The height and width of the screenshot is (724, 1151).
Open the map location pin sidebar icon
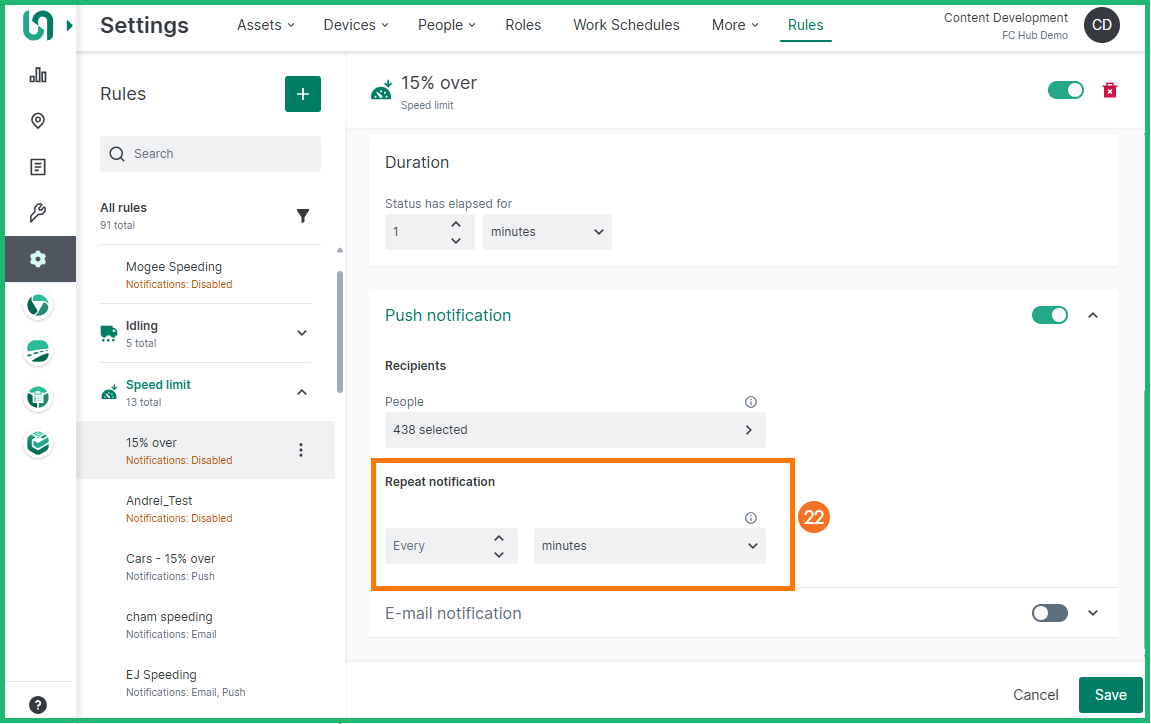pos(38,121)
